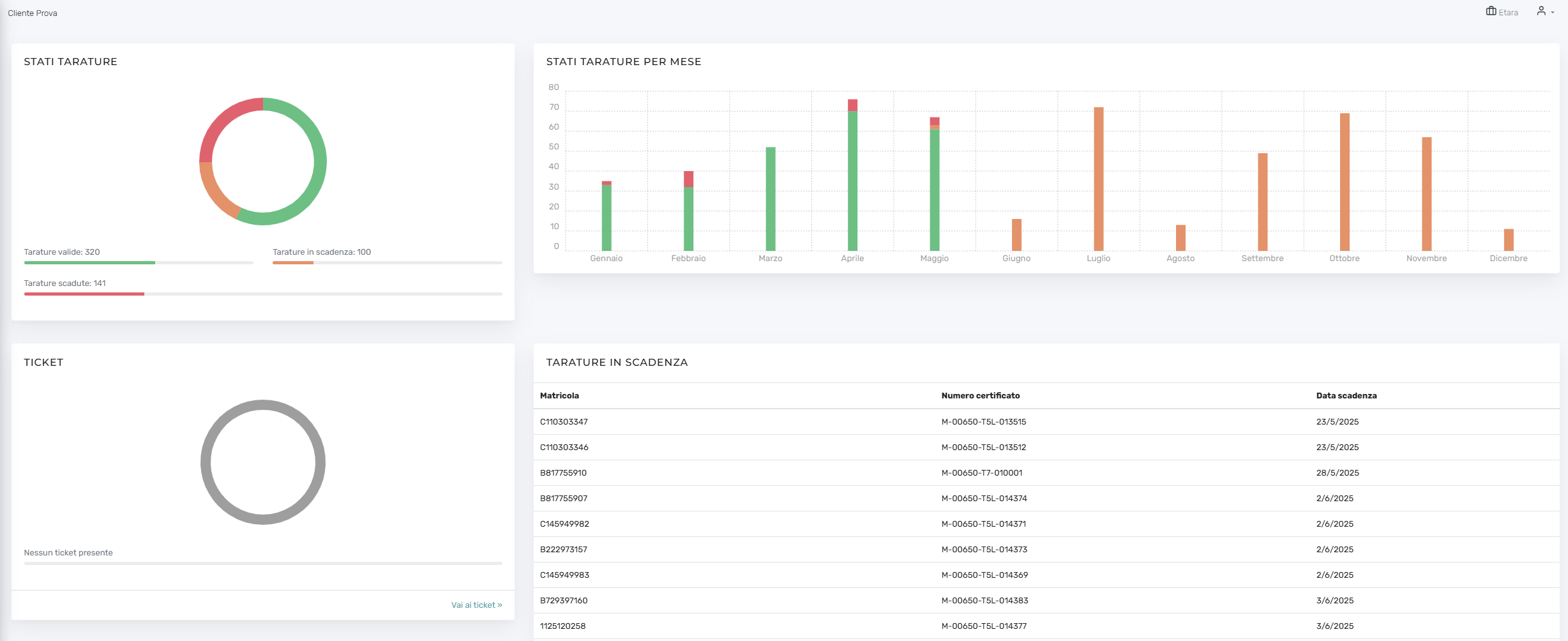Select the row with matricola C110303347
This screenshot has width=1568, height=641.
point(1046,421)
